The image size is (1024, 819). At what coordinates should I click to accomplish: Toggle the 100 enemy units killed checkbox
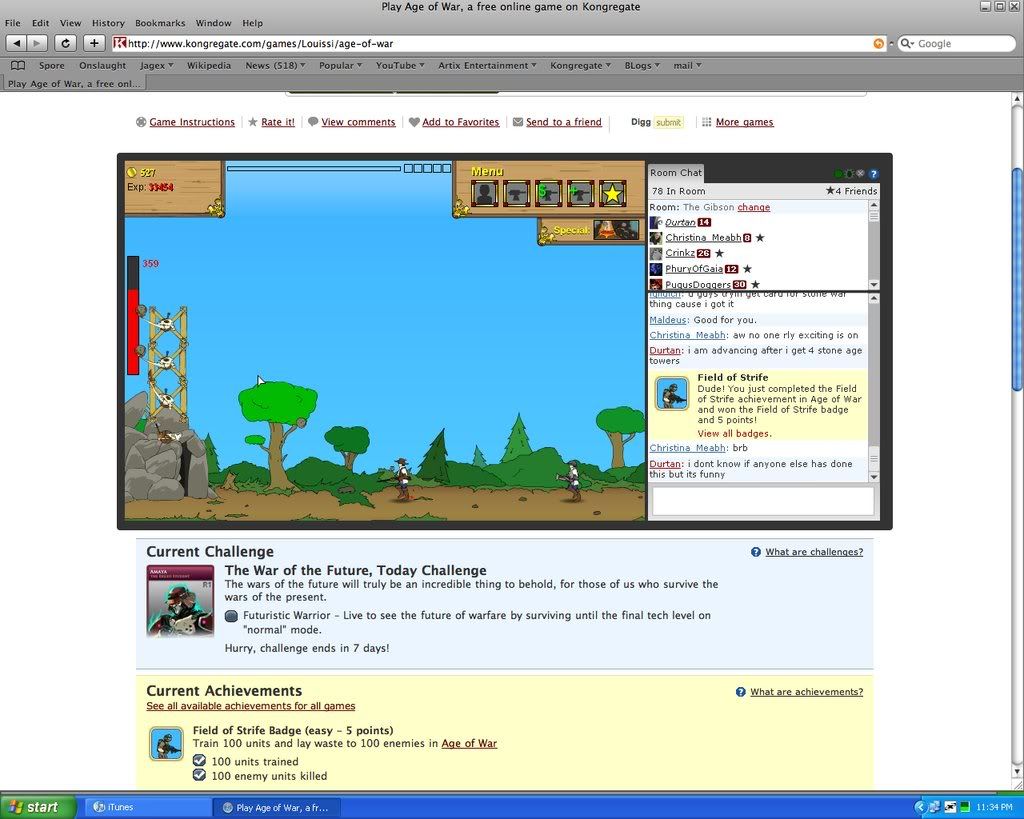[x=200, y=775]
